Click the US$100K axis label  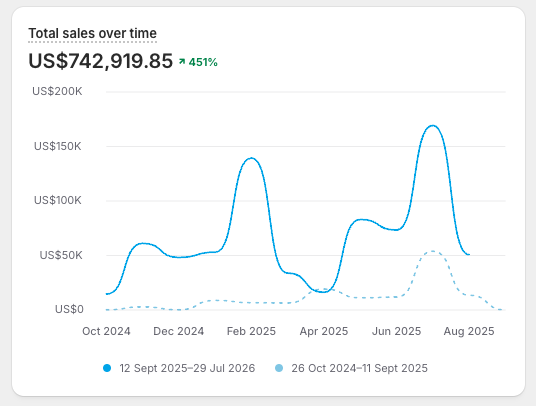click(57, 200)
